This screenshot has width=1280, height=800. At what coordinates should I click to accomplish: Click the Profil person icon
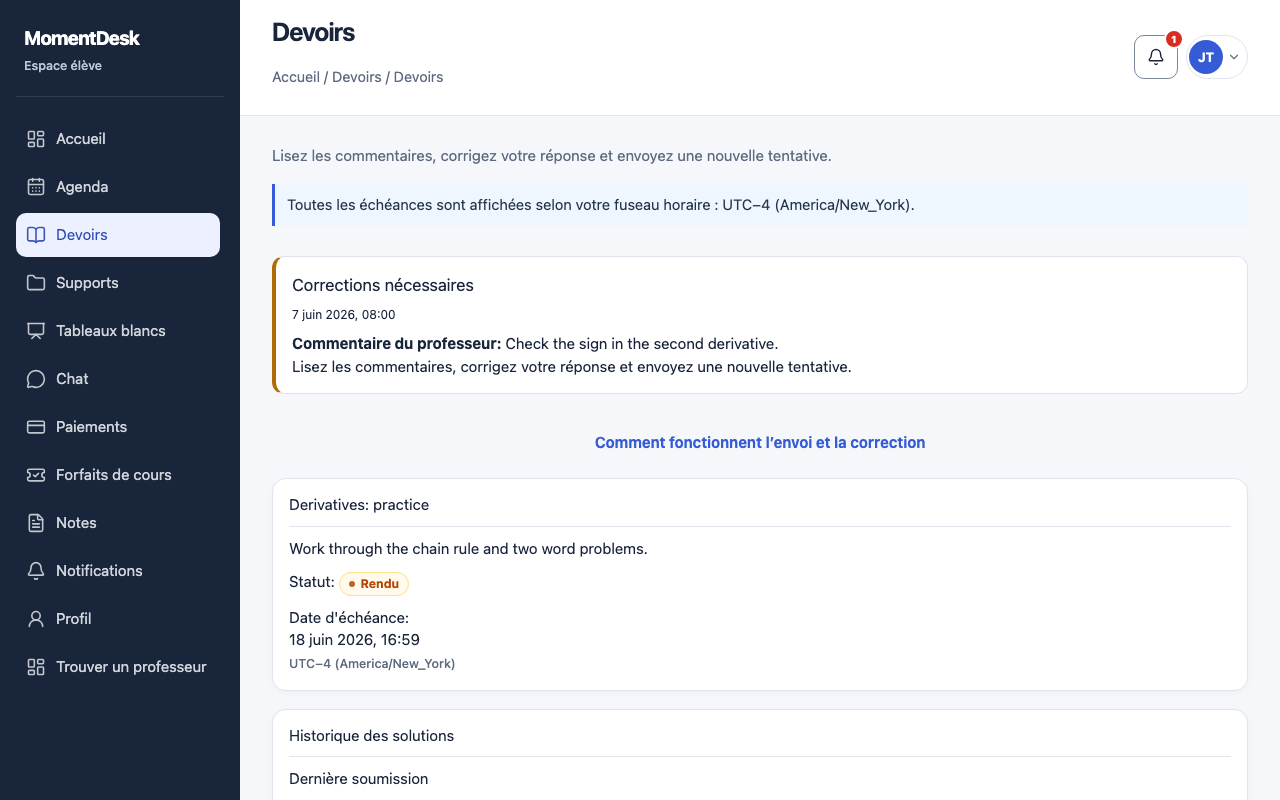pos(36,619)
